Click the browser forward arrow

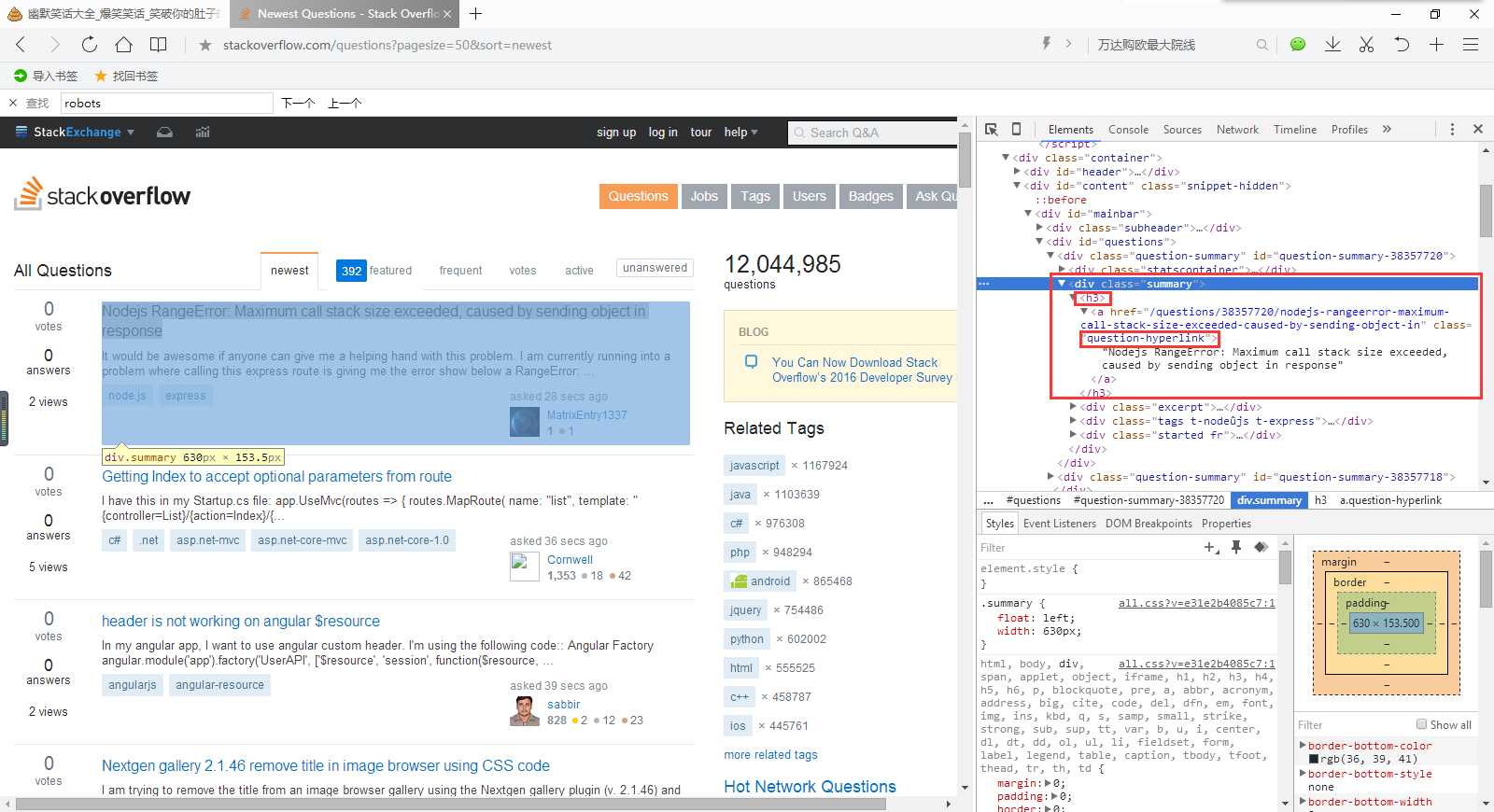(54, 44)
